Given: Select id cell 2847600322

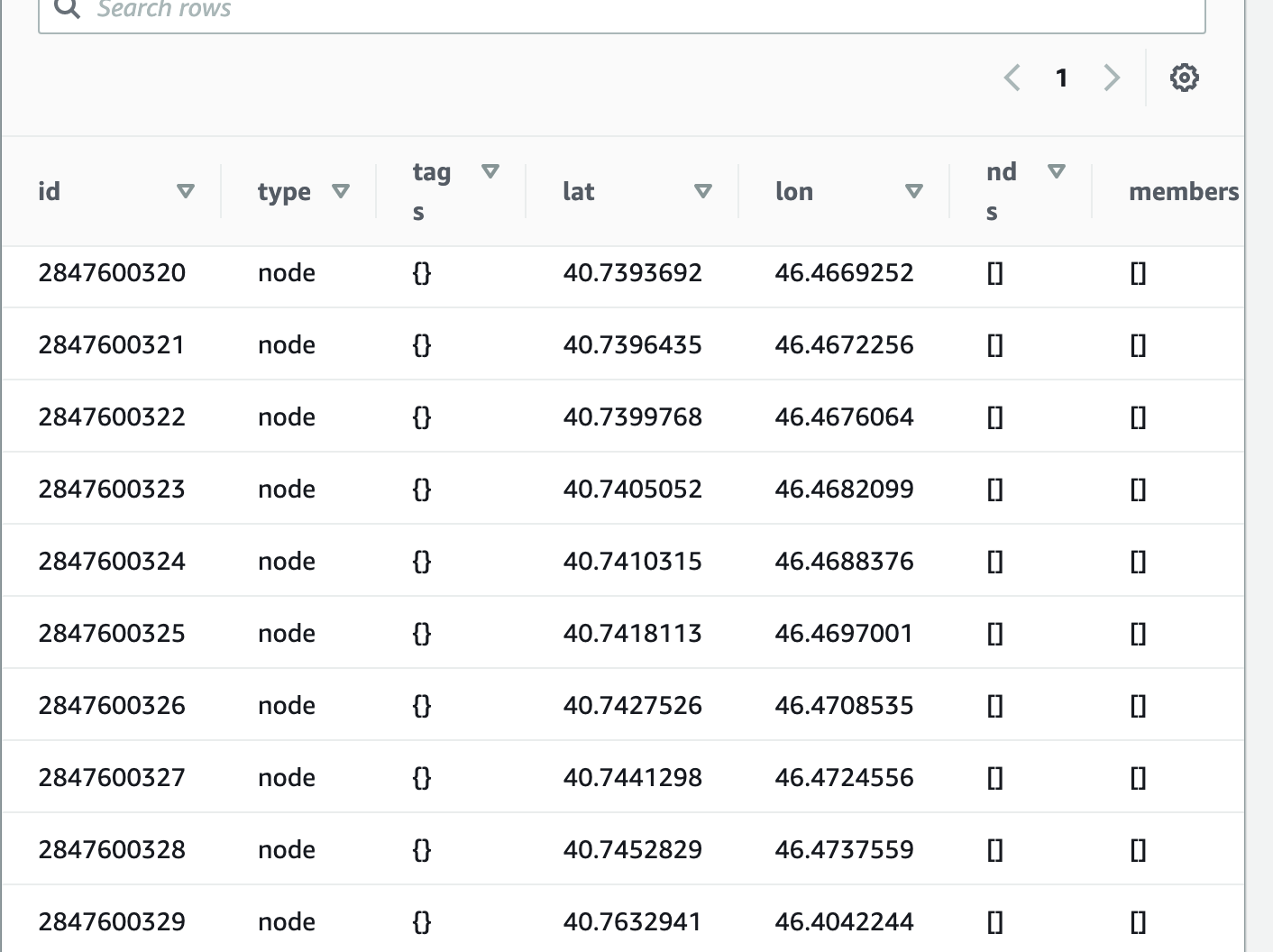Looking at the screenshot, I should tap(112, 416).
